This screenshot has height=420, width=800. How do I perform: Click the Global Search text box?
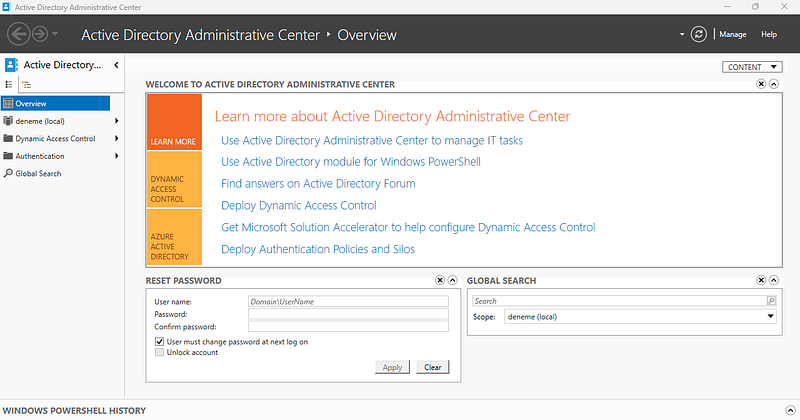tap(619, 301)
